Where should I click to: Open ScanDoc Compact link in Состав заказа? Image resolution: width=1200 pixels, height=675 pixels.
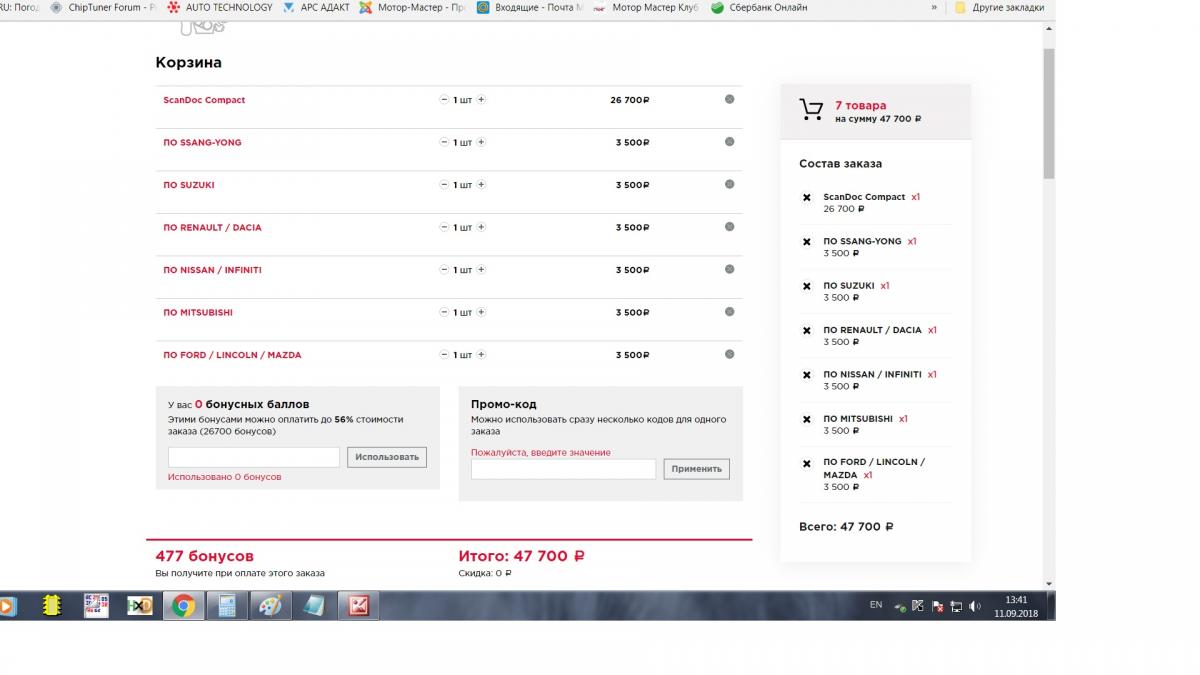(x=864, y=197)
